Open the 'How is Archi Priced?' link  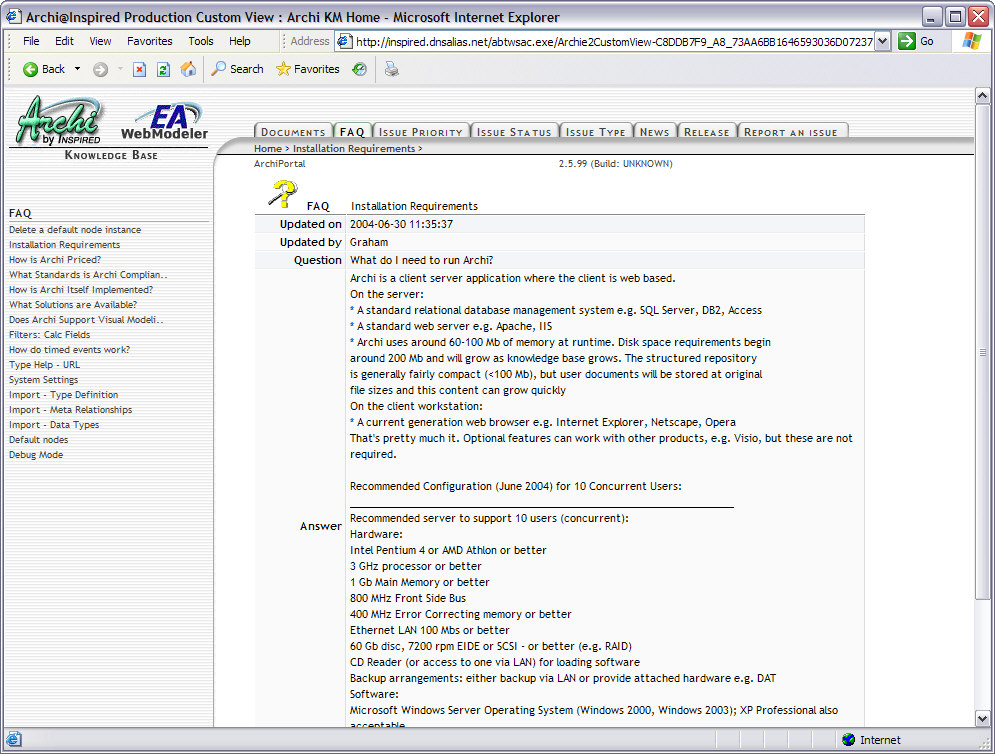point(55,260)
